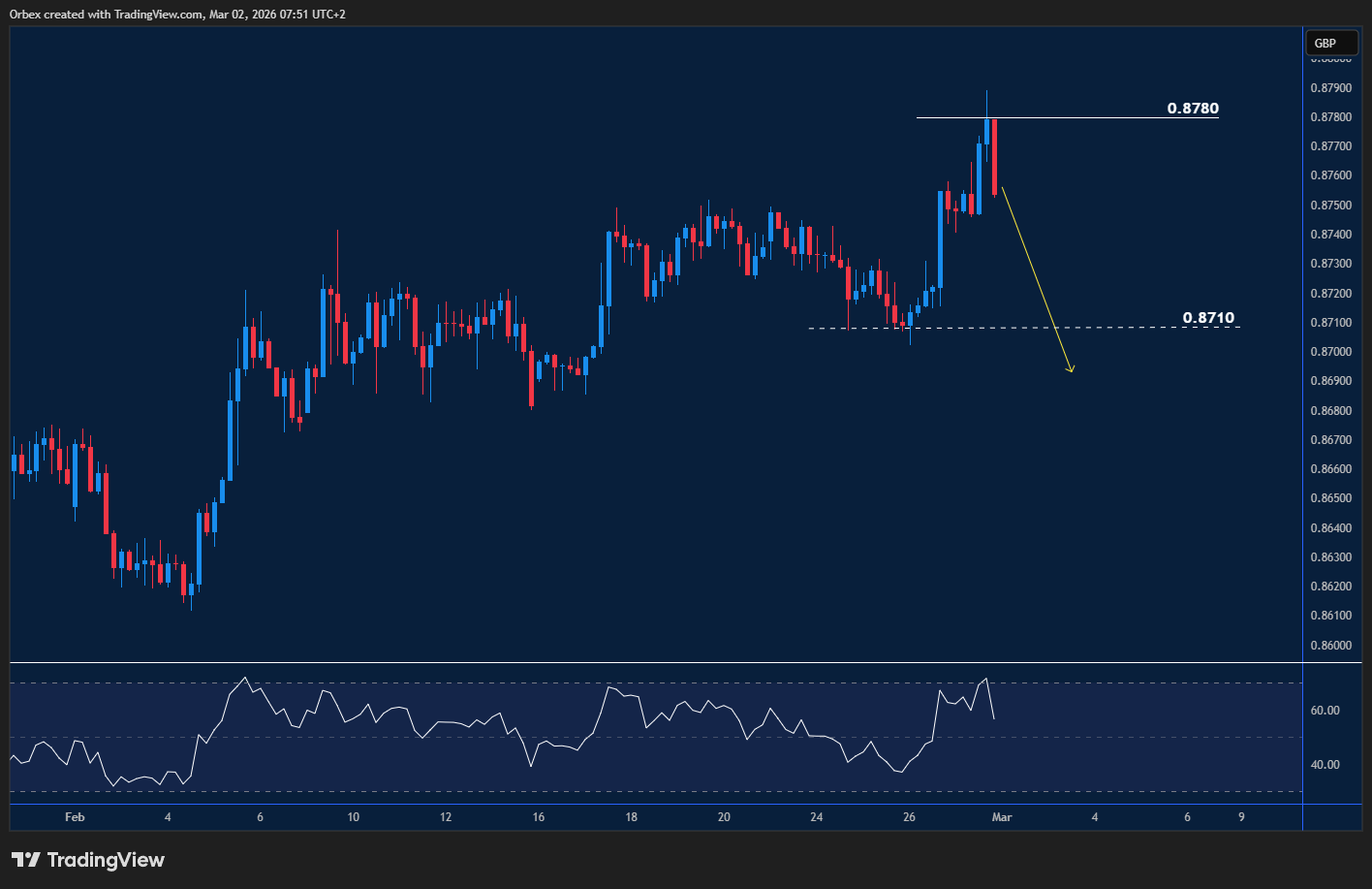Select the 0.8780 resistance price label
Image resolution: width=1372 pixels, height=889 pixels.
(1192, 109)
